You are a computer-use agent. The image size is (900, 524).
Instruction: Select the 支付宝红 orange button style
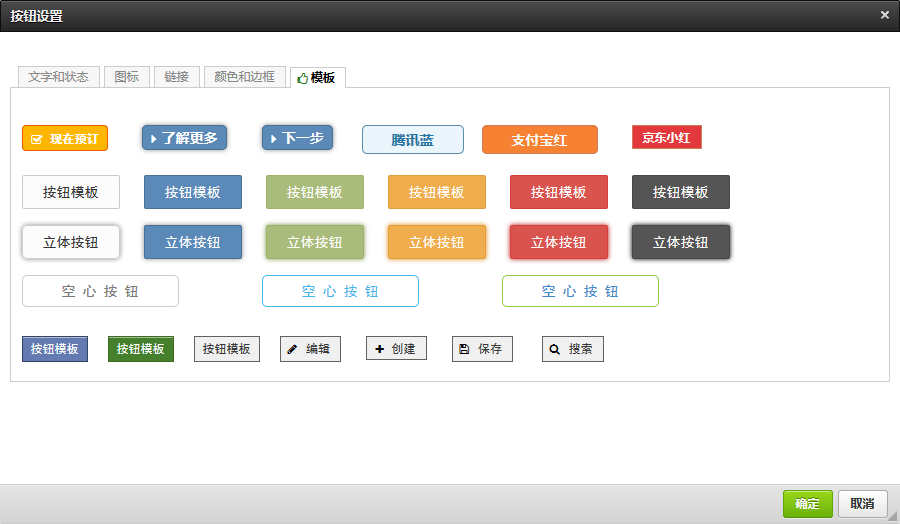point(539,140)
